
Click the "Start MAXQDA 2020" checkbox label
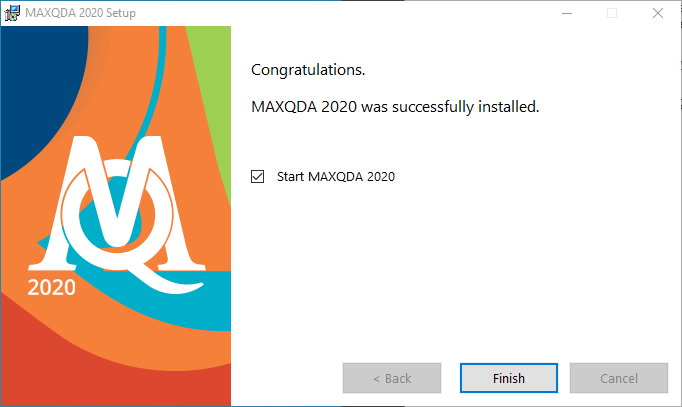[336, 177]
